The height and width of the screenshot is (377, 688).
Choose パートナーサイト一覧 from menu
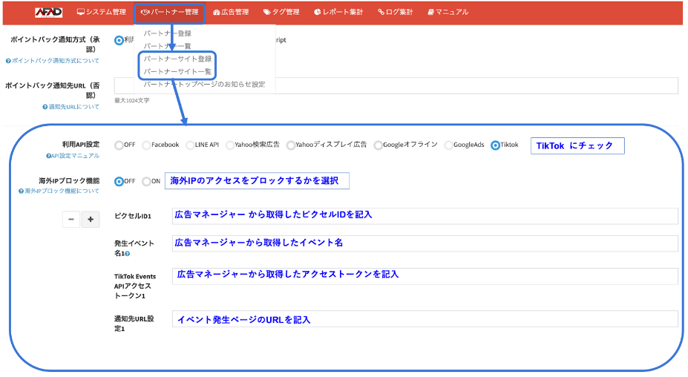177,72
